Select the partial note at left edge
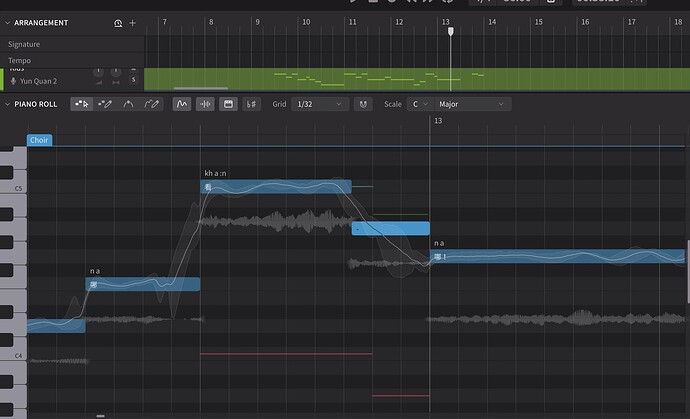The image size is (690, 419). [x=56, y=326]
